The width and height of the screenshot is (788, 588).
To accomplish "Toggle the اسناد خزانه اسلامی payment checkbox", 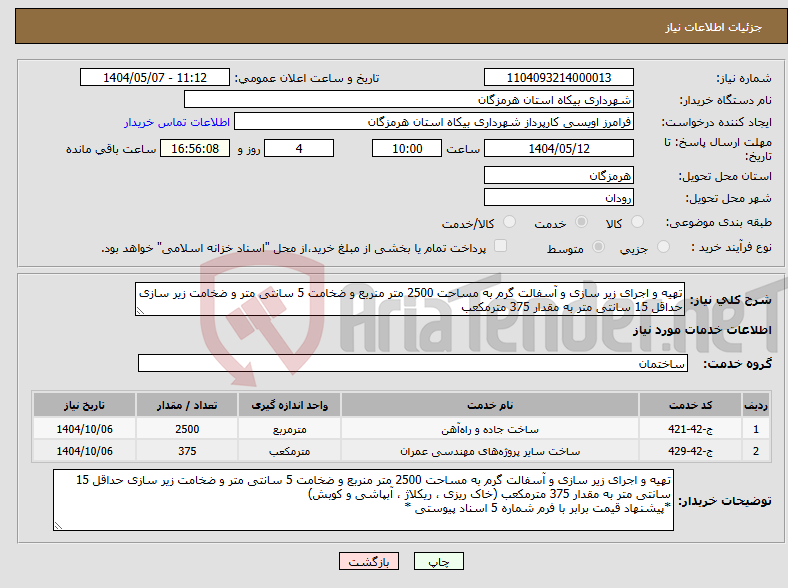I will 501,245.
